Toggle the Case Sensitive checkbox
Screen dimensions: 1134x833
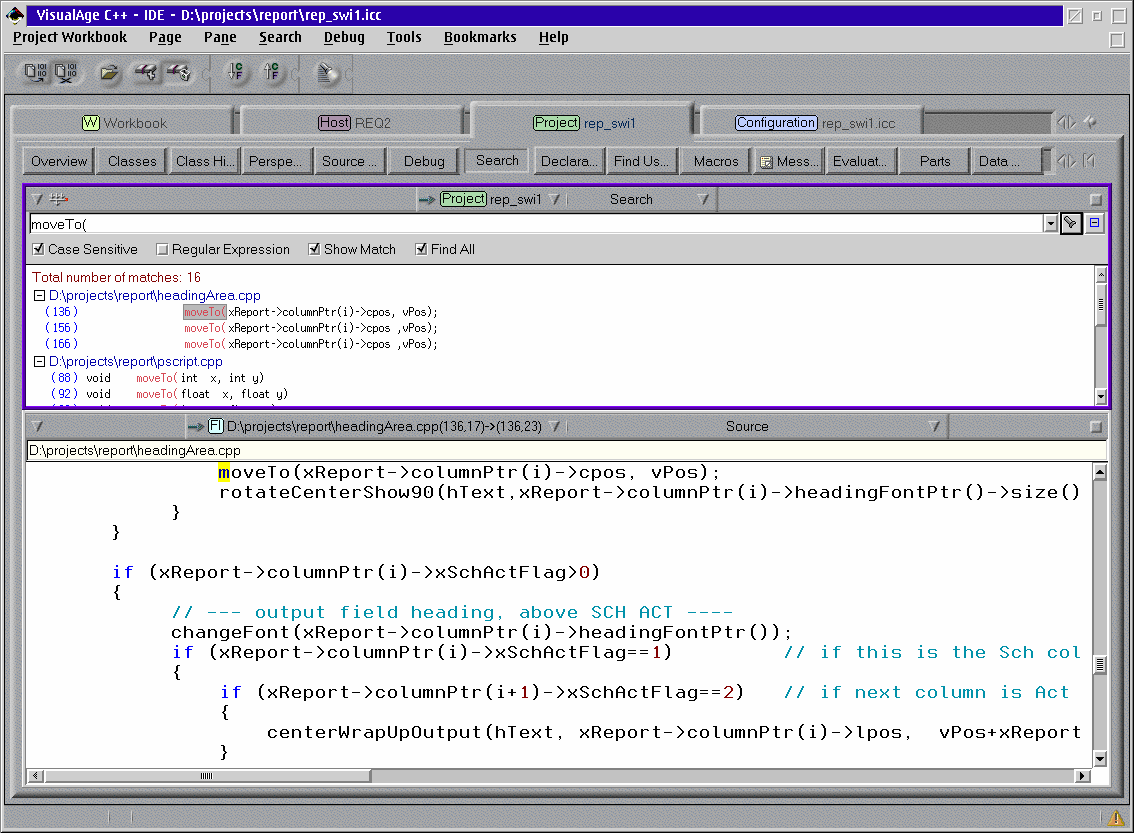tap(38, 249)
